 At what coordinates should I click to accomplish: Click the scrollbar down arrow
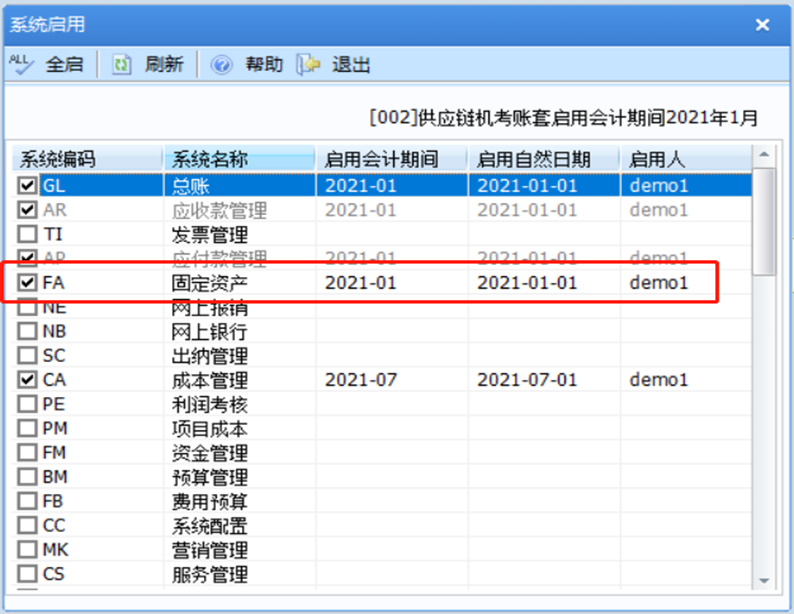[764, 581]
